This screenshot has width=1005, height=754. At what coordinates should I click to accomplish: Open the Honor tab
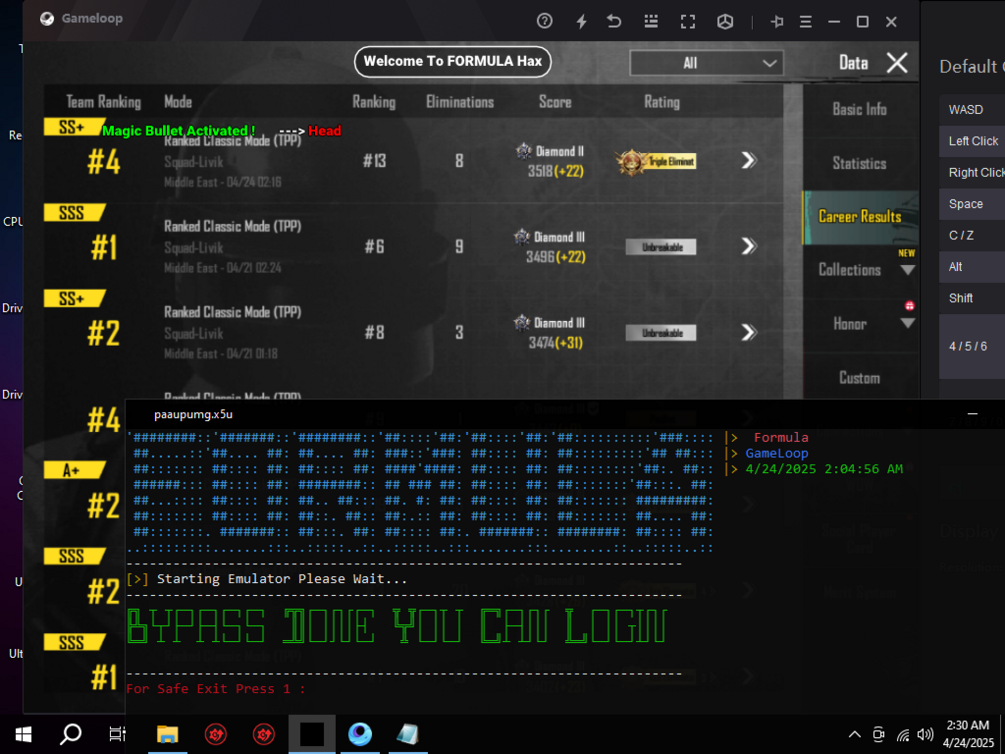point(850,324)
